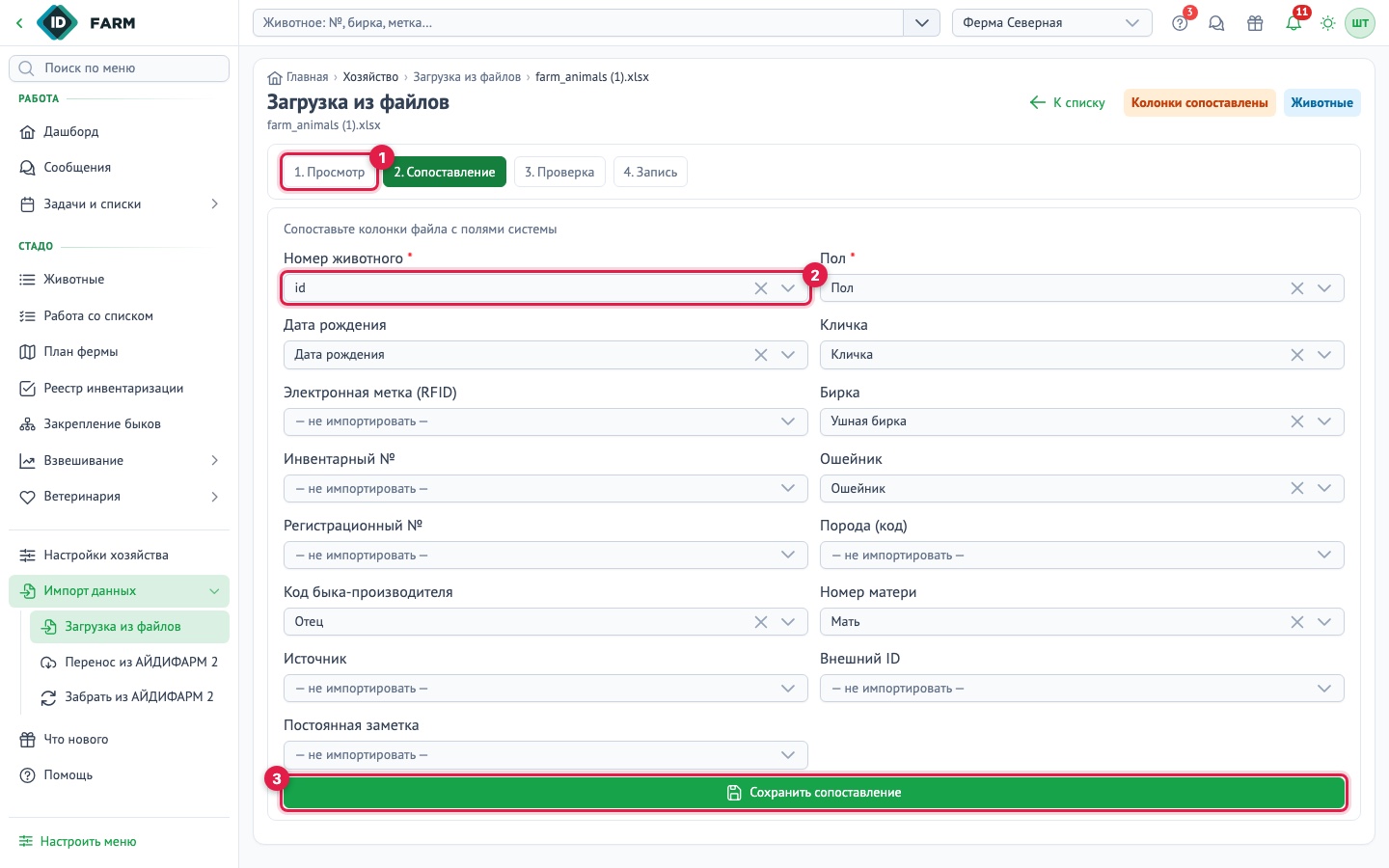Toggle the light theme sun icon
Screen dimensions: 1389x868
click(x=1328, y=23)
